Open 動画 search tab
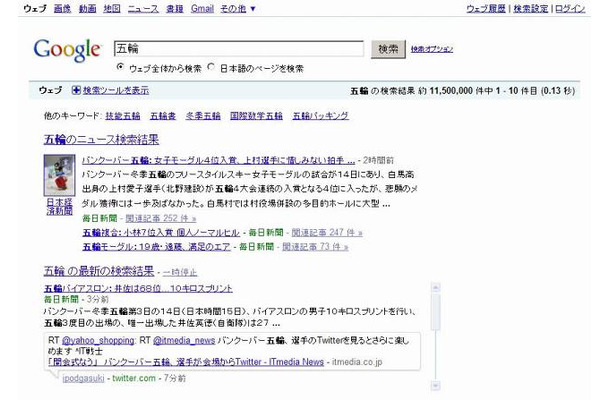 pos(88,9)
